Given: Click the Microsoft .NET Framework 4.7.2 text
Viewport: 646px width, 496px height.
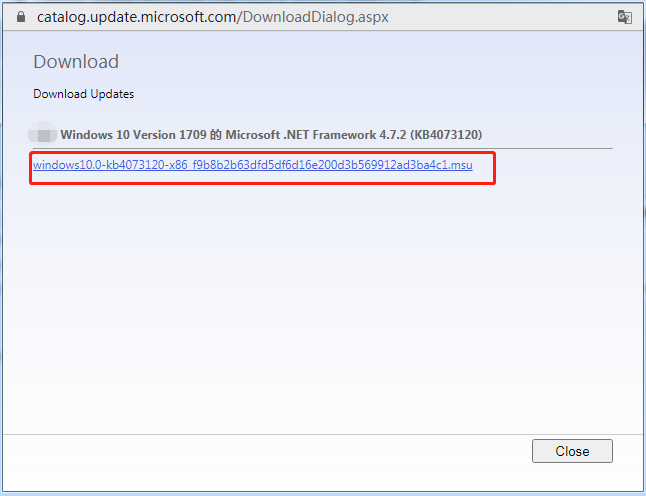Looking at the screenshot, I should (x=316, y=135).
